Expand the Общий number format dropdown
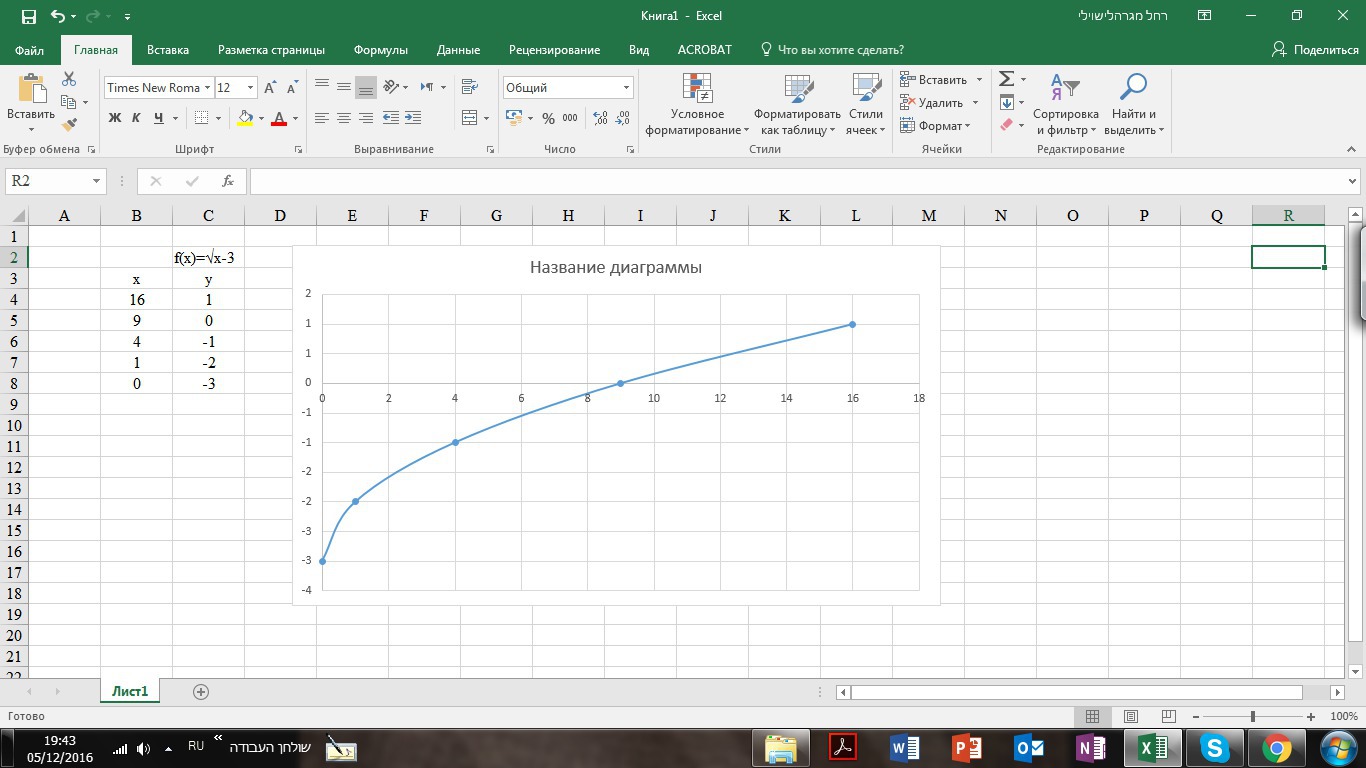1366x768 pixels. 626,88
